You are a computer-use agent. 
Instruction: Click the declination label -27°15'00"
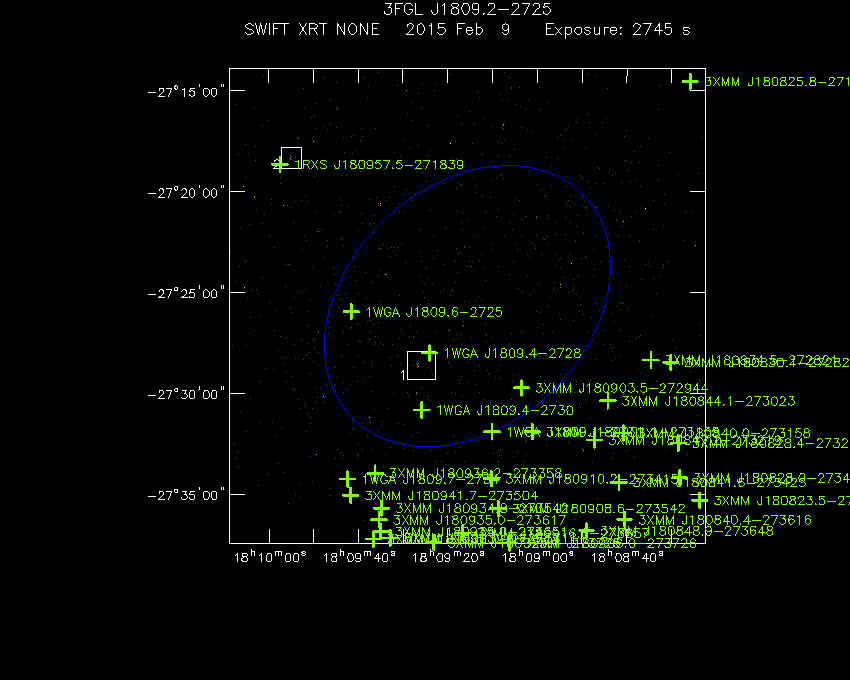coord(186,92)
